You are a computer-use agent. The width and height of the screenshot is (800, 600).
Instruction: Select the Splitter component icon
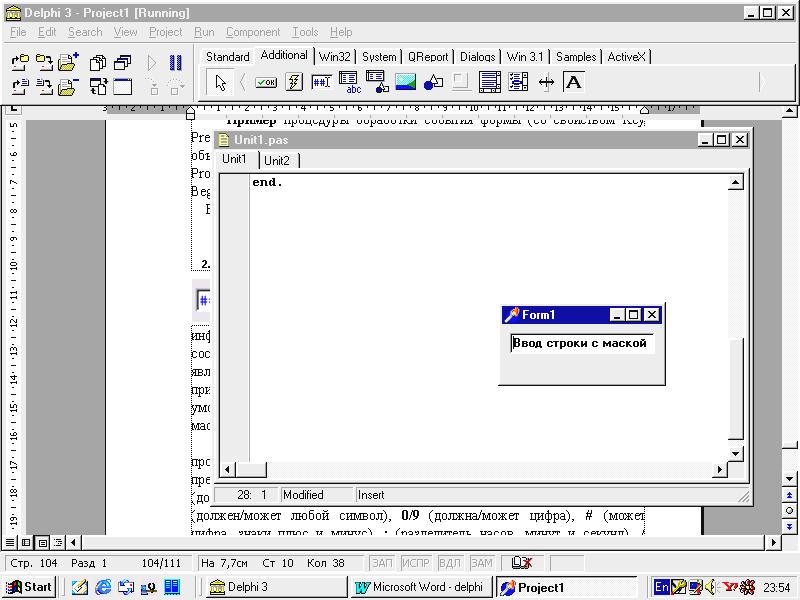pyautogui.click(x=546, y=82)
